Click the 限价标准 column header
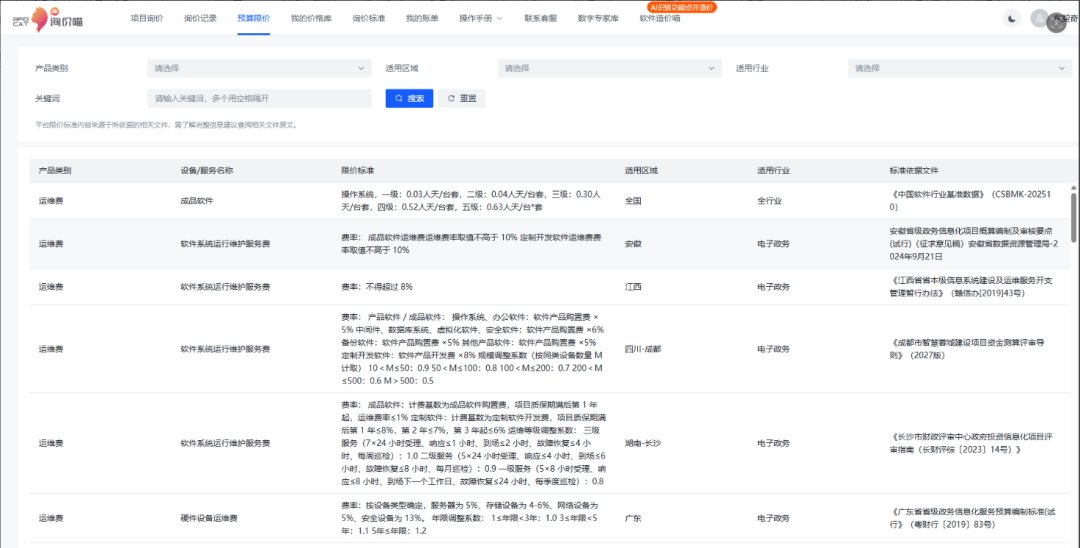The height and width of the screenshot is (548, 1080). [x=357, y=170]
